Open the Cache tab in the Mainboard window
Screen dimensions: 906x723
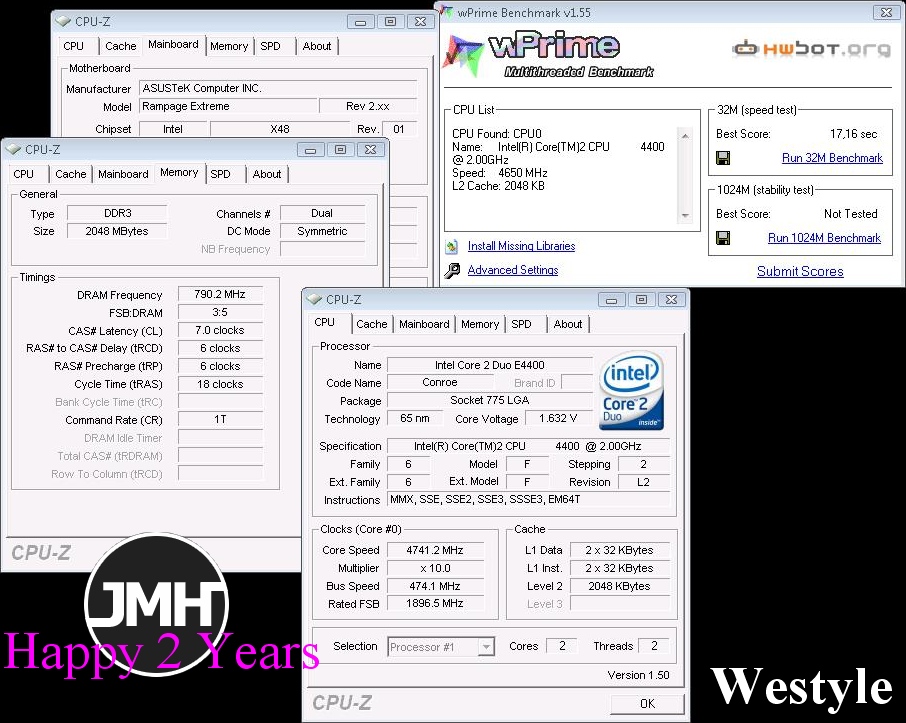click(x=121, y=46)
